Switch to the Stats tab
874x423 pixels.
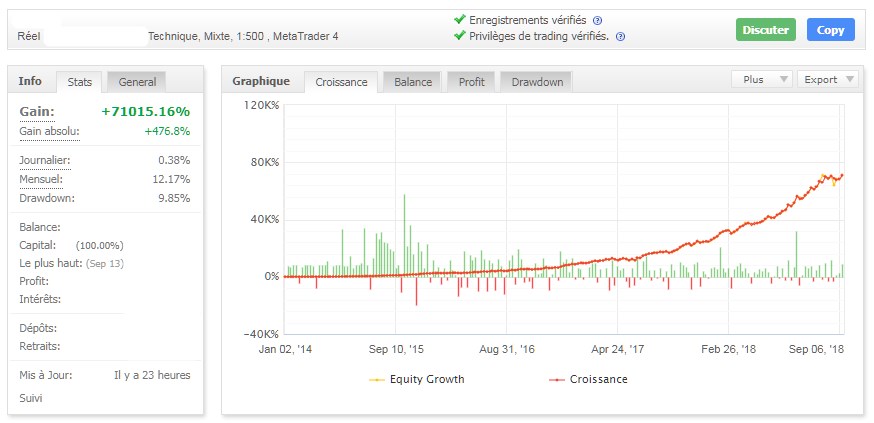point(80,82)
